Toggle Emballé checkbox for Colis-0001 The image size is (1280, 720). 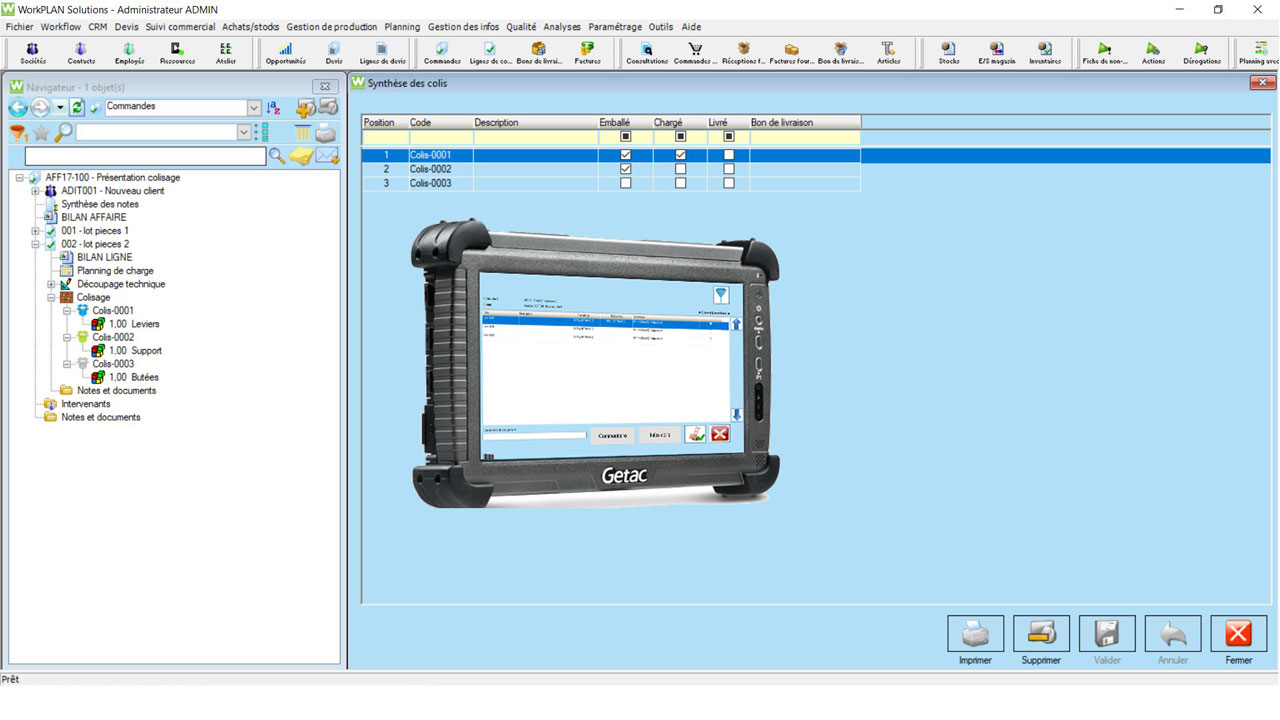626,155
